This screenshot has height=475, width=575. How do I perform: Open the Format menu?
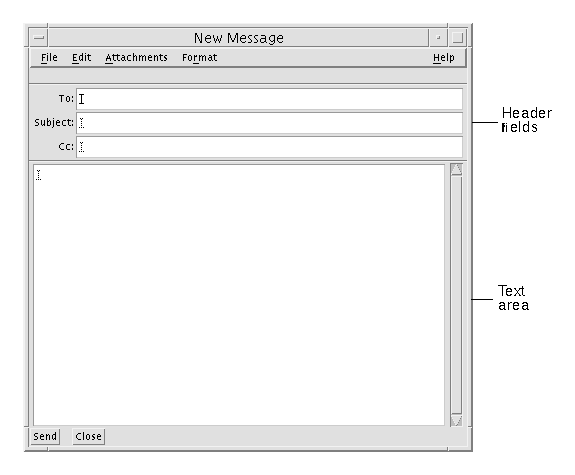tap(199, 58)
